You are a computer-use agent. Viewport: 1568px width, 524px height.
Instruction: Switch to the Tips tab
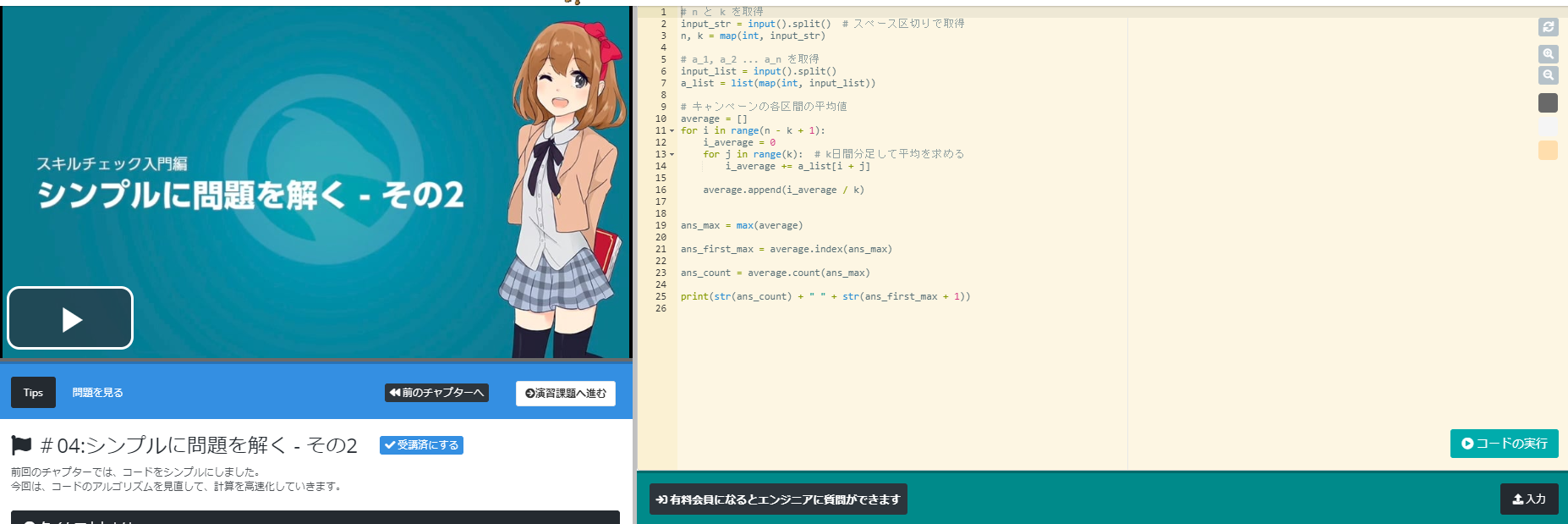(33, 393)
